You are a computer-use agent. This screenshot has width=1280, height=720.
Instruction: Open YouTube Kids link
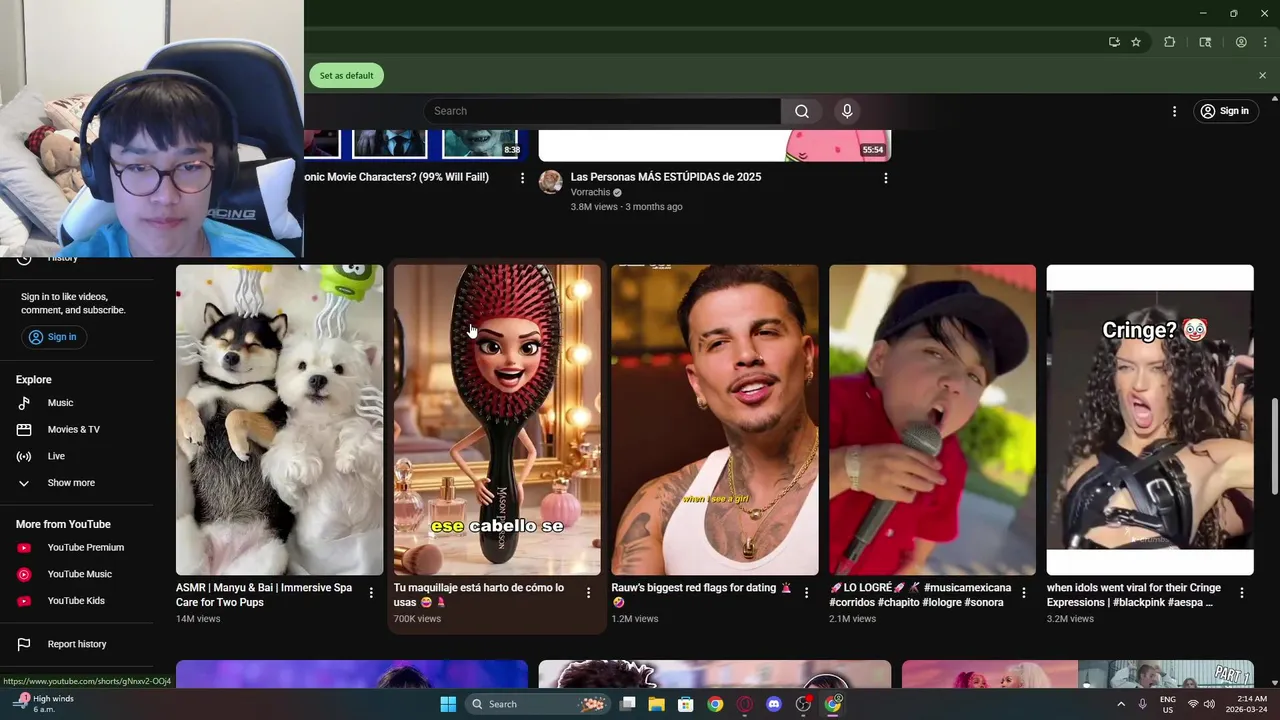[77, 601]
